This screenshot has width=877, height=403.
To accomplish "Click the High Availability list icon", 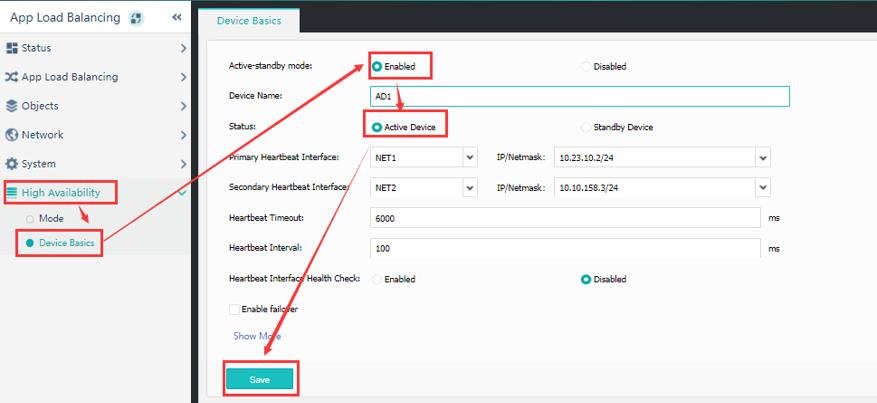I will click(x=12, y=193).
